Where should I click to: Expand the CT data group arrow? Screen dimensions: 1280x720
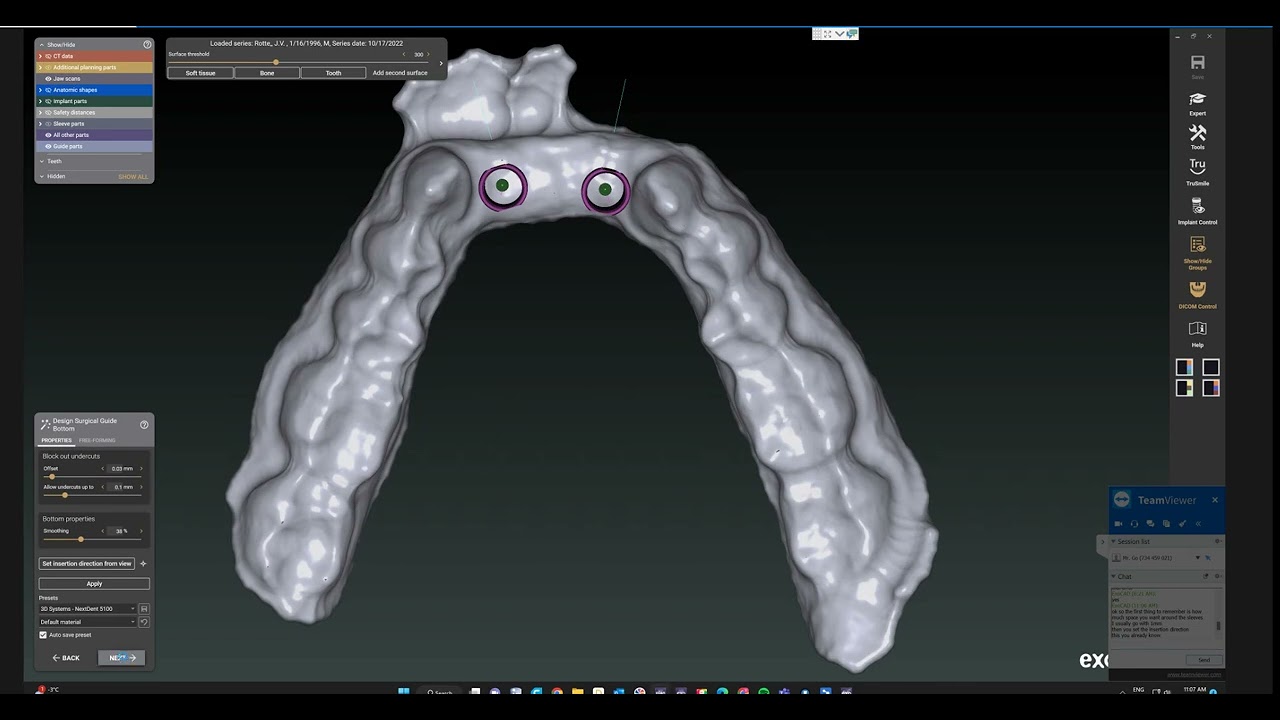pyautogui.click(x=40, y=56)
